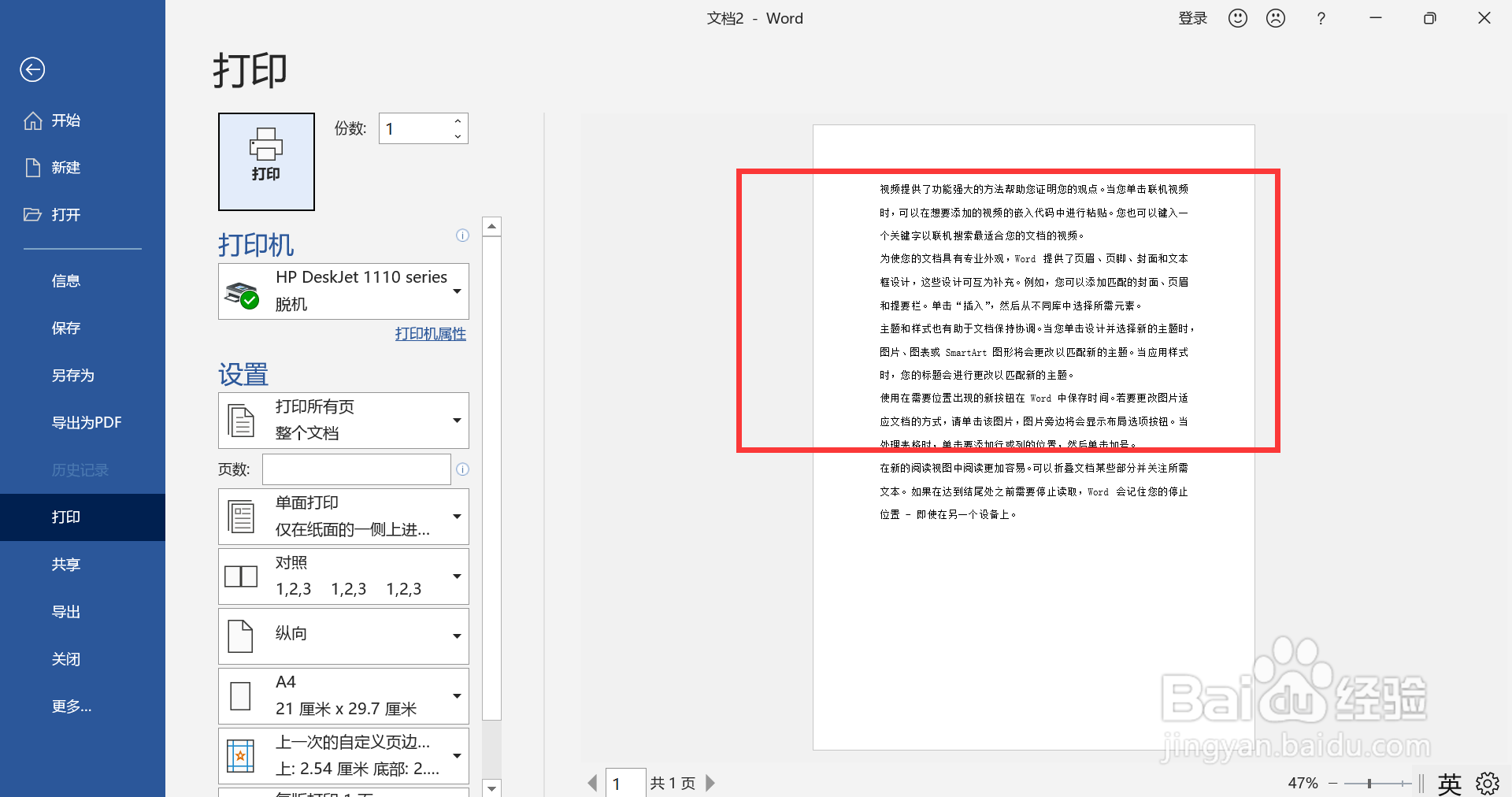The width and height of the screenshot is (1512, 797).
Task: Open the HP DeskJet 1110 printer dropdown
Action: [343, 291]
